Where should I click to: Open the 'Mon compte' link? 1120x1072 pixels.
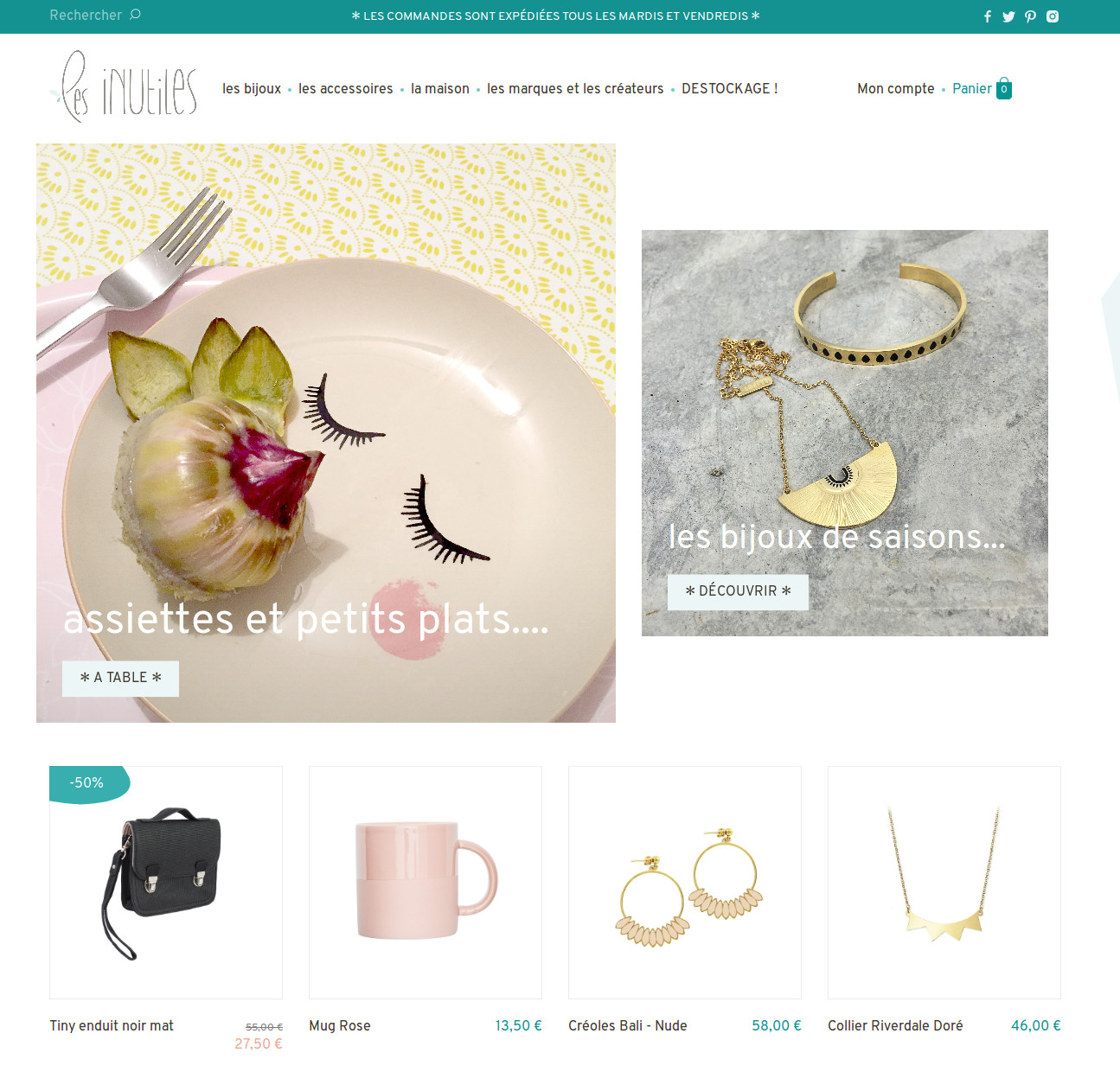[x=896, y=88]
